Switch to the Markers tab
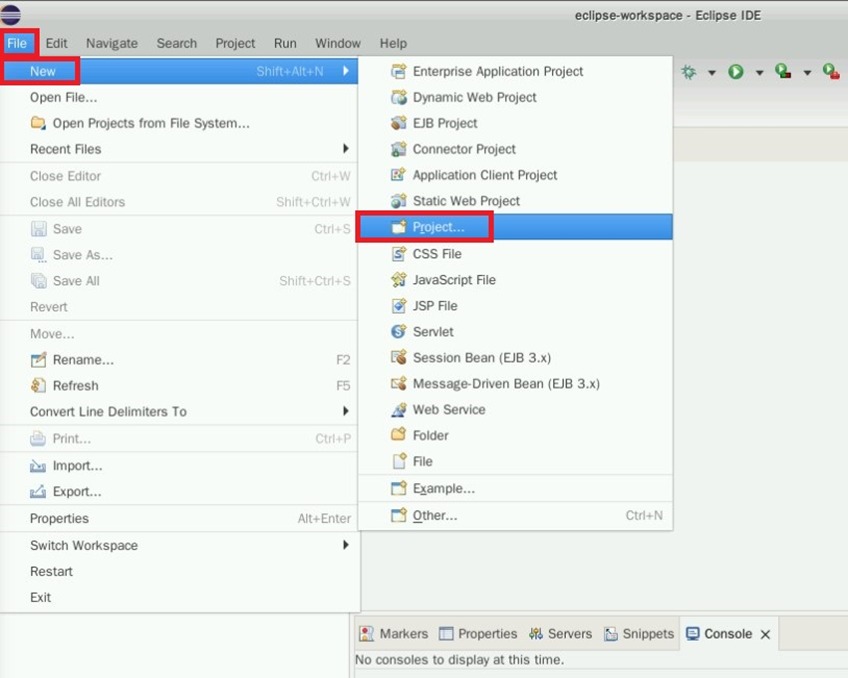 pyautogui.click(x=394, y=634)
